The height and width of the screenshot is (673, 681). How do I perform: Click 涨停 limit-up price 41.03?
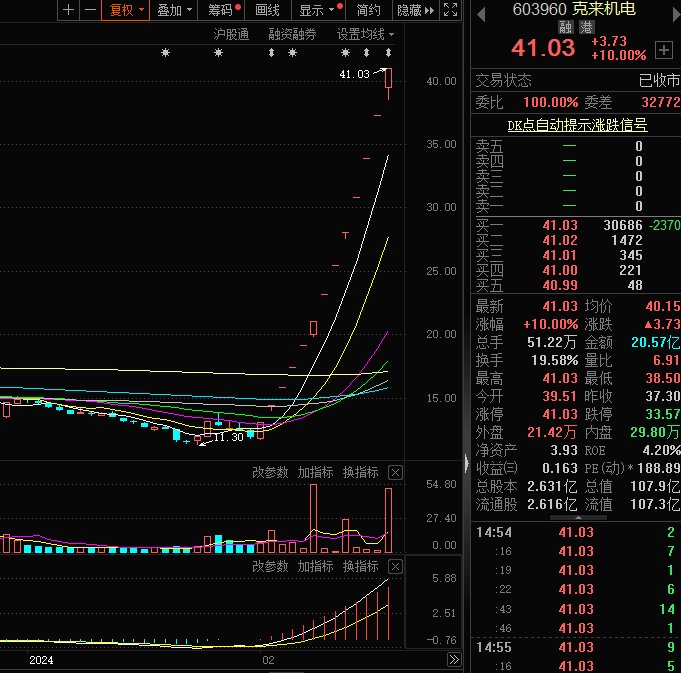coord(560,414)
